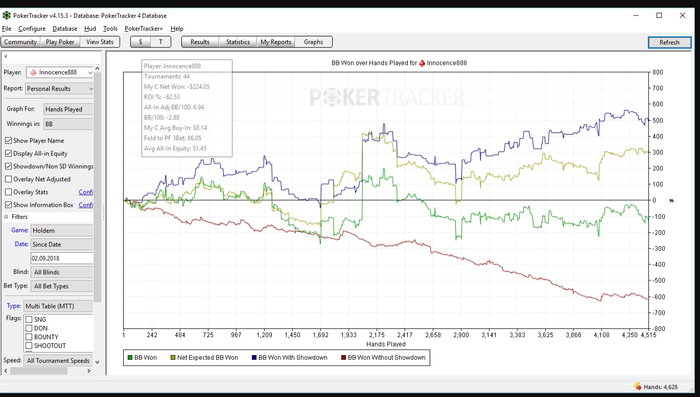The height and width of the screenshot is (397, 700).
Task: Check the SHOOTOUT flag
Action: click(29, 346)
